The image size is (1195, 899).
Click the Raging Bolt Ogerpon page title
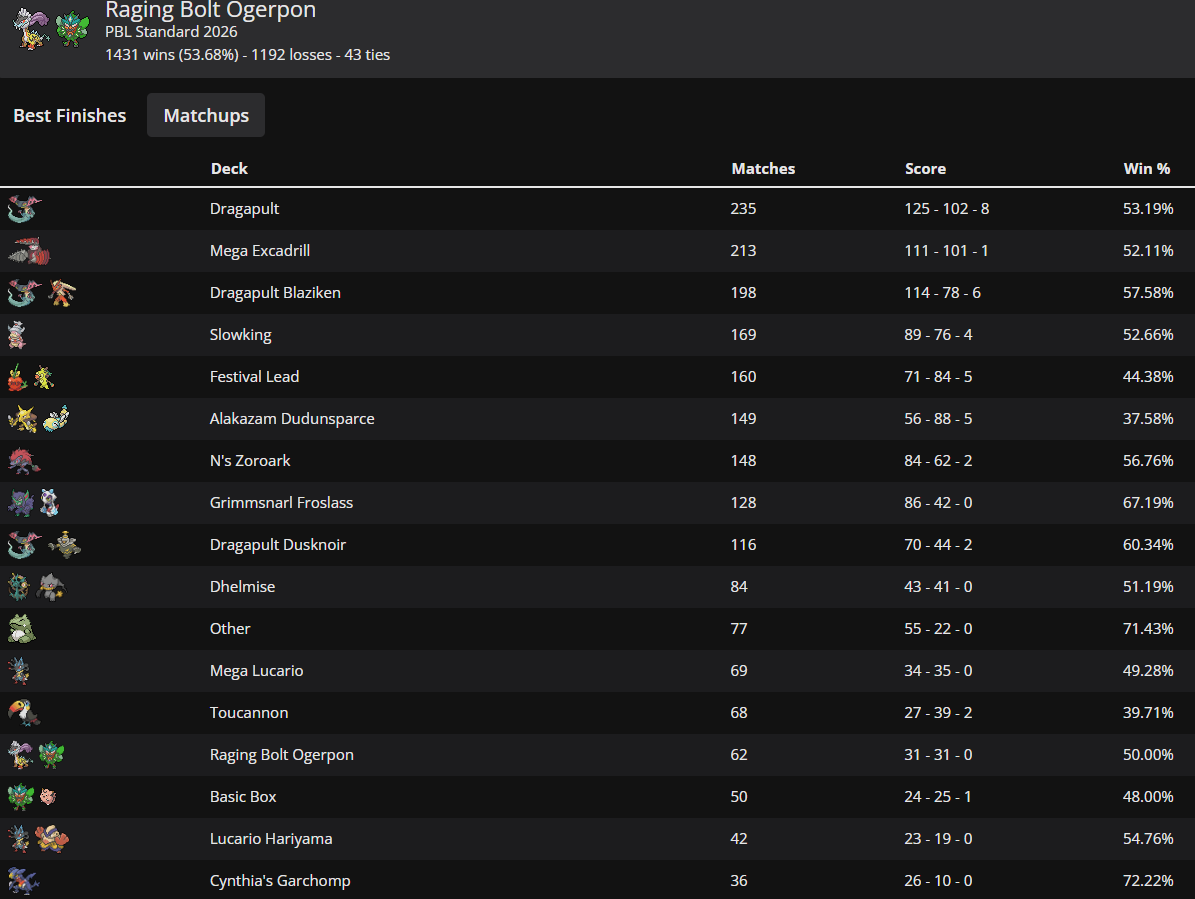(x=210, y=10)
